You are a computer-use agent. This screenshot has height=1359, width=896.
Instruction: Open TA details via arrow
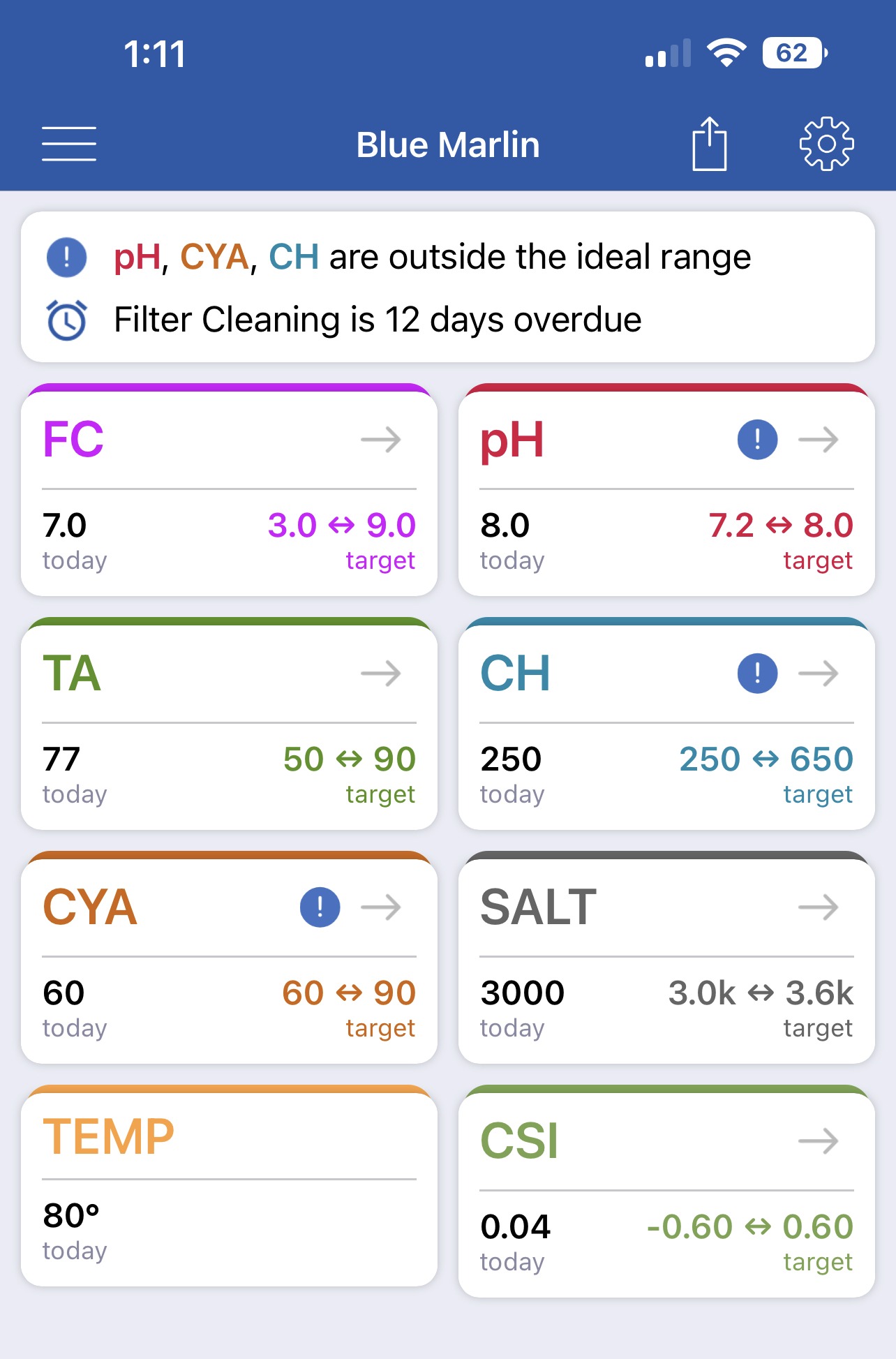click(x=381, y=674)
